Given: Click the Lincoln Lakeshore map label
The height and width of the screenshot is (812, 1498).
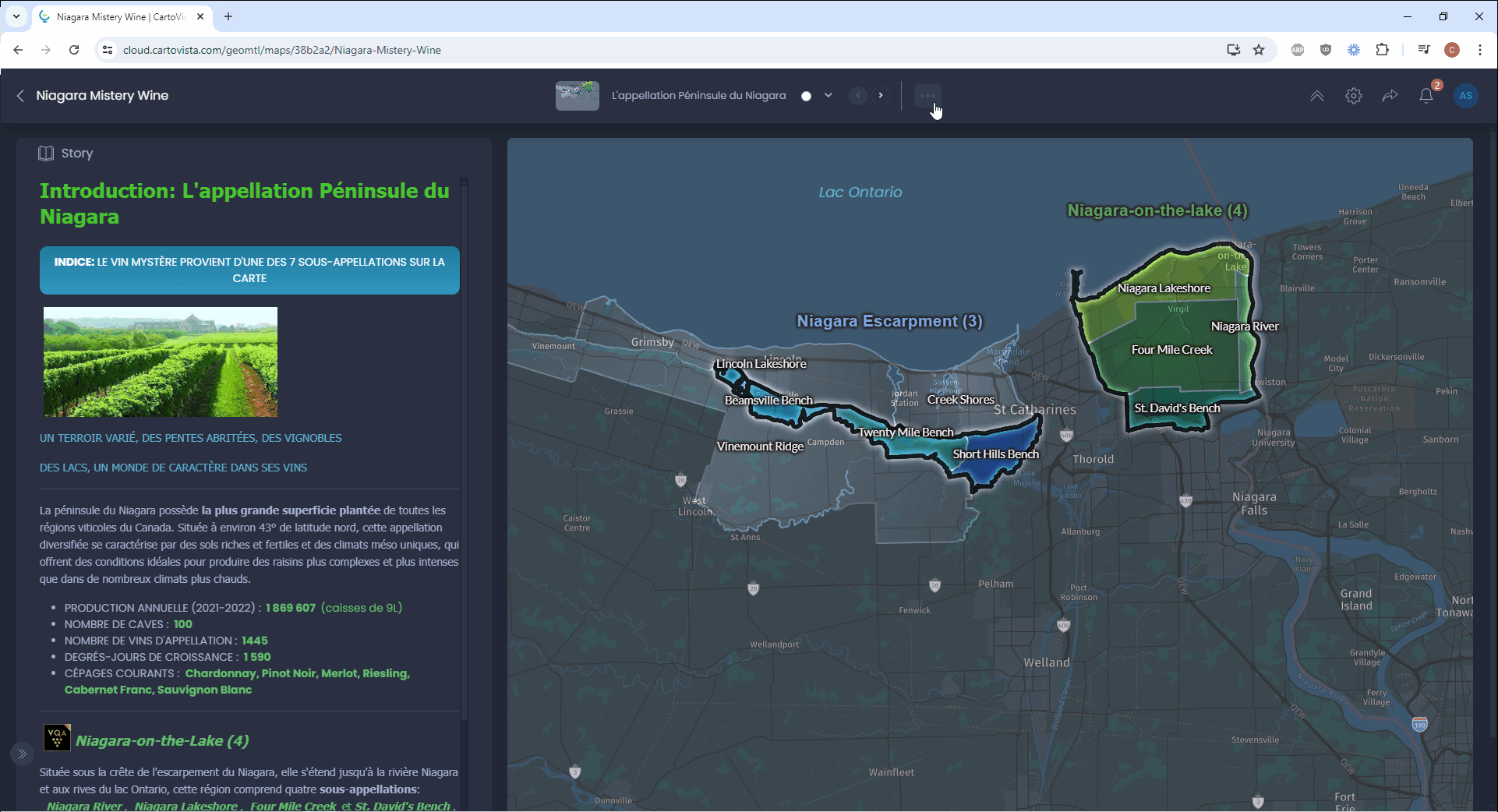Looking at the screenshot, I should point(761,364).
